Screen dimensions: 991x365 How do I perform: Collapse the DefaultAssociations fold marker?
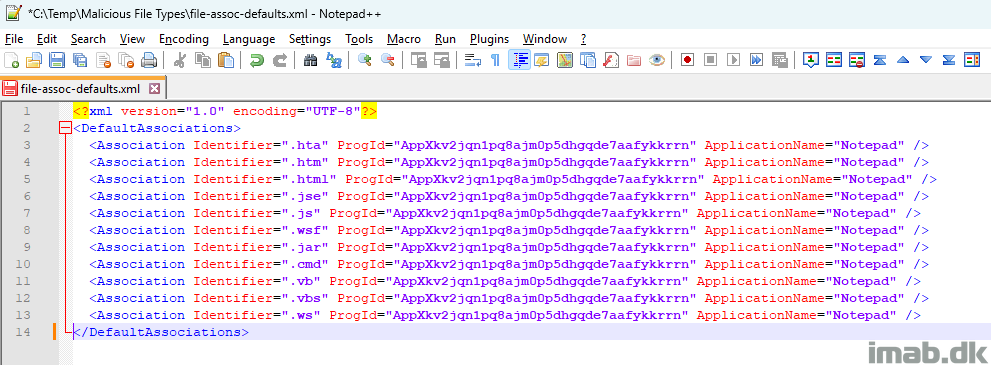(x=64, y=128)
